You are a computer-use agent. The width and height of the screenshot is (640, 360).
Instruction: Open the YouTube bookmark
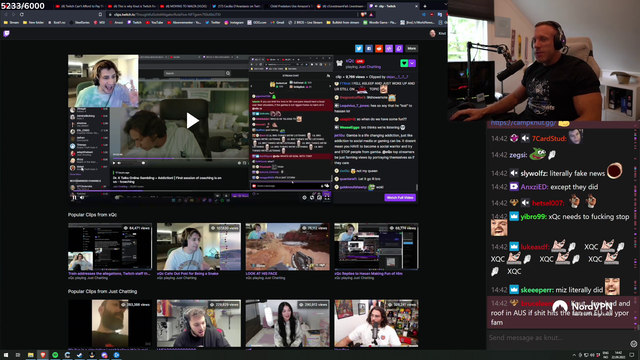(154, 22)
